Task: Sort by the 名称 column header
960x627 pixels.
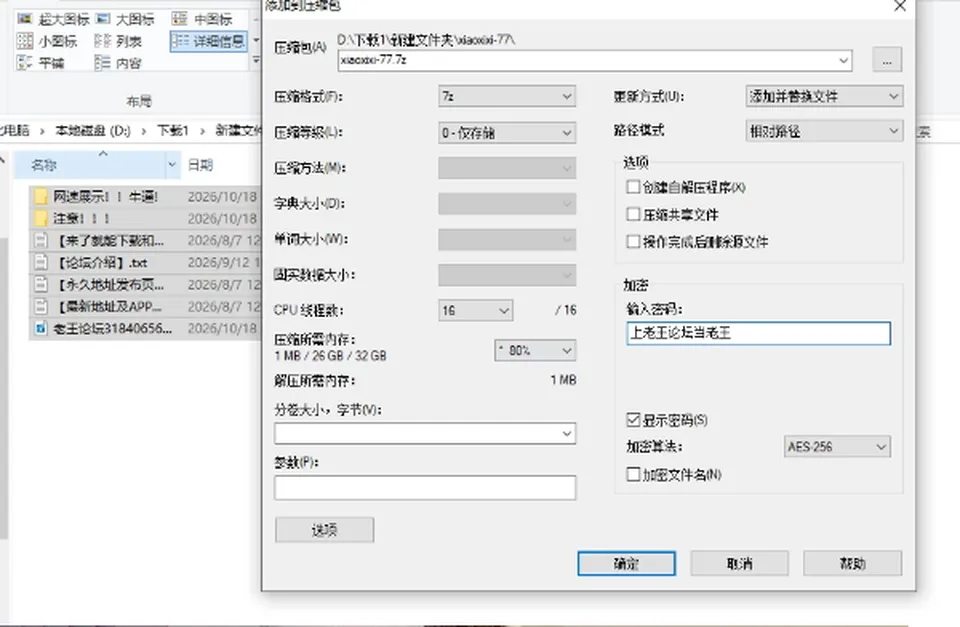Action: [98, 164]
